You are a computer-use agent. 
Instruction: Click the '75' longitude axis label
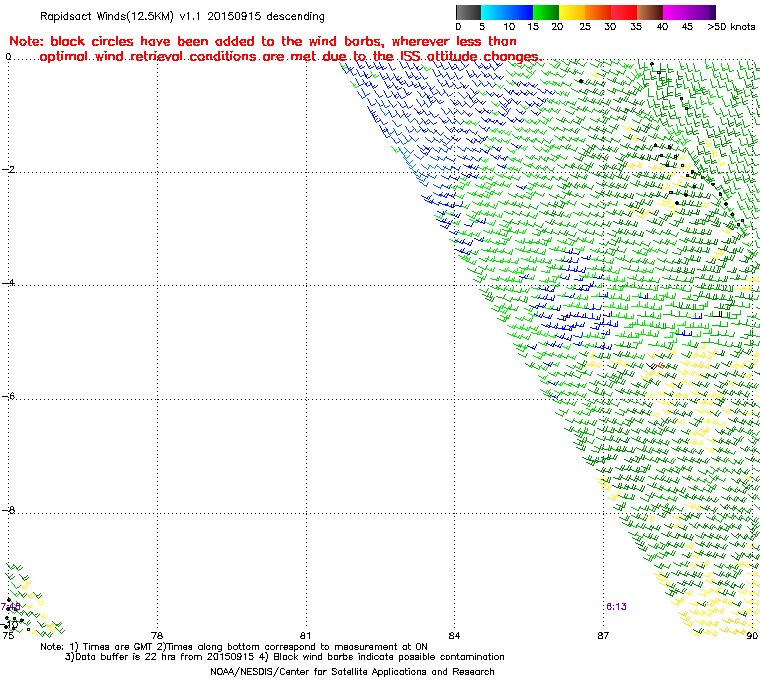pyautogui.click(x=8, y=635)
